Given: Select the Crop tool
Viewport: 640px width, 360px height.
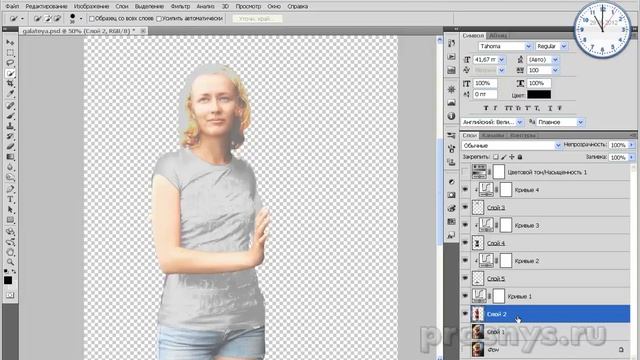Looking at the screenshot, I should (x=10, y=84).
